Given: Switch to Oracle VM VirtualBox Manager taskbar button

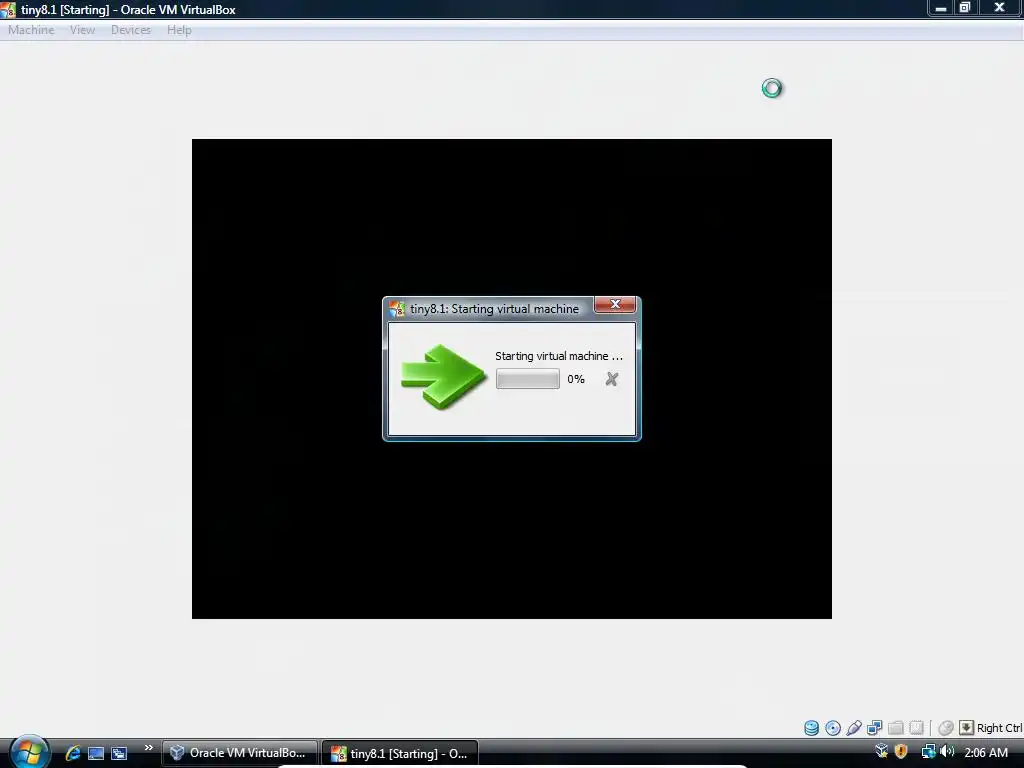Looking at the screenshot, I should pyautogui.click(x=240, y=753).
